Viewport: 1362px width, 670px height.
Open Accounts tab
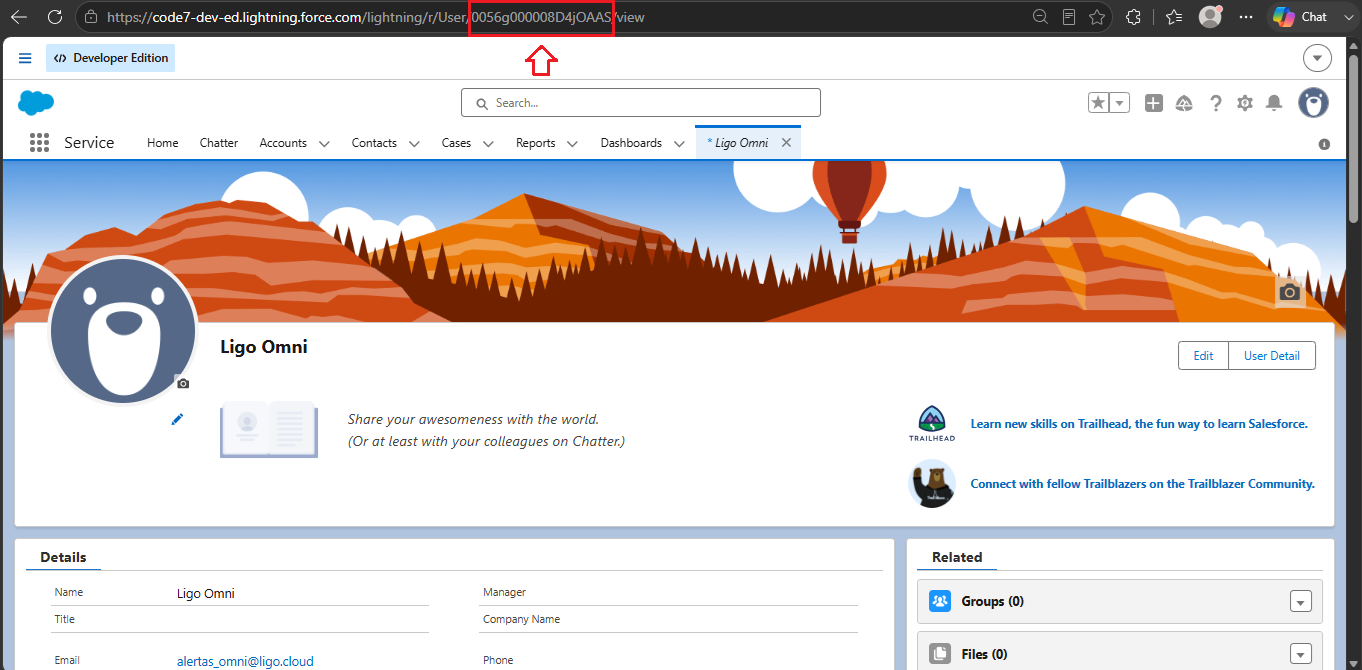tap(283, 143)
